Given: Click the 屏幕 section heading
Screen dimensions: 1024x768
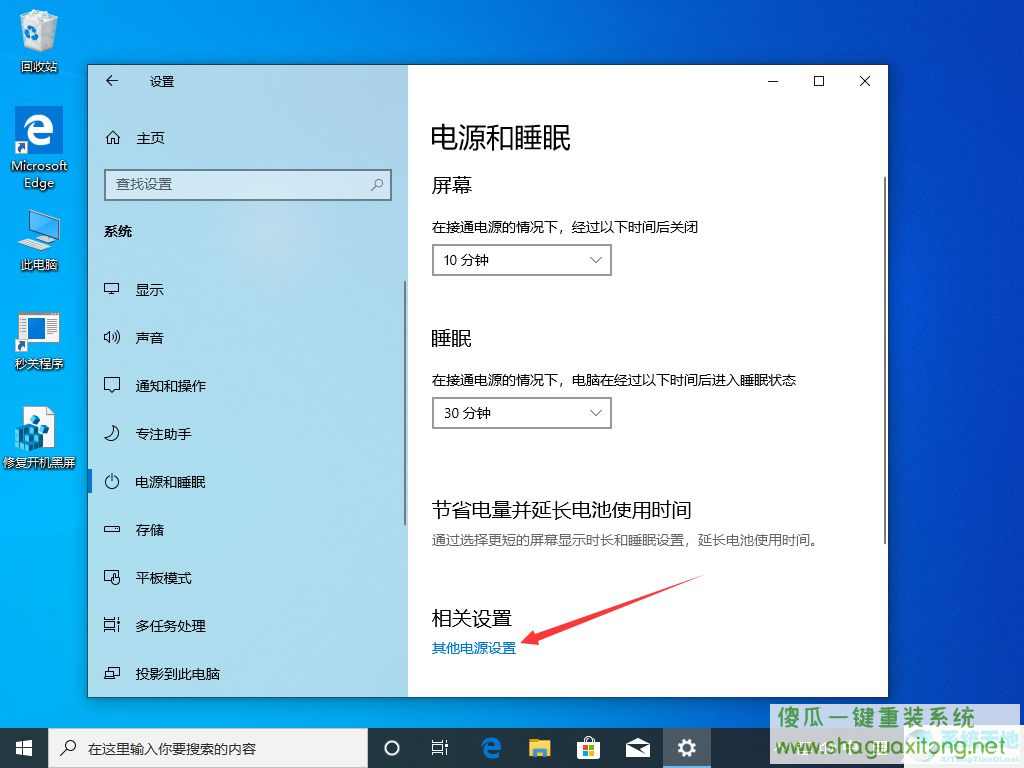Looking at the screenshot, I should 451,185.
